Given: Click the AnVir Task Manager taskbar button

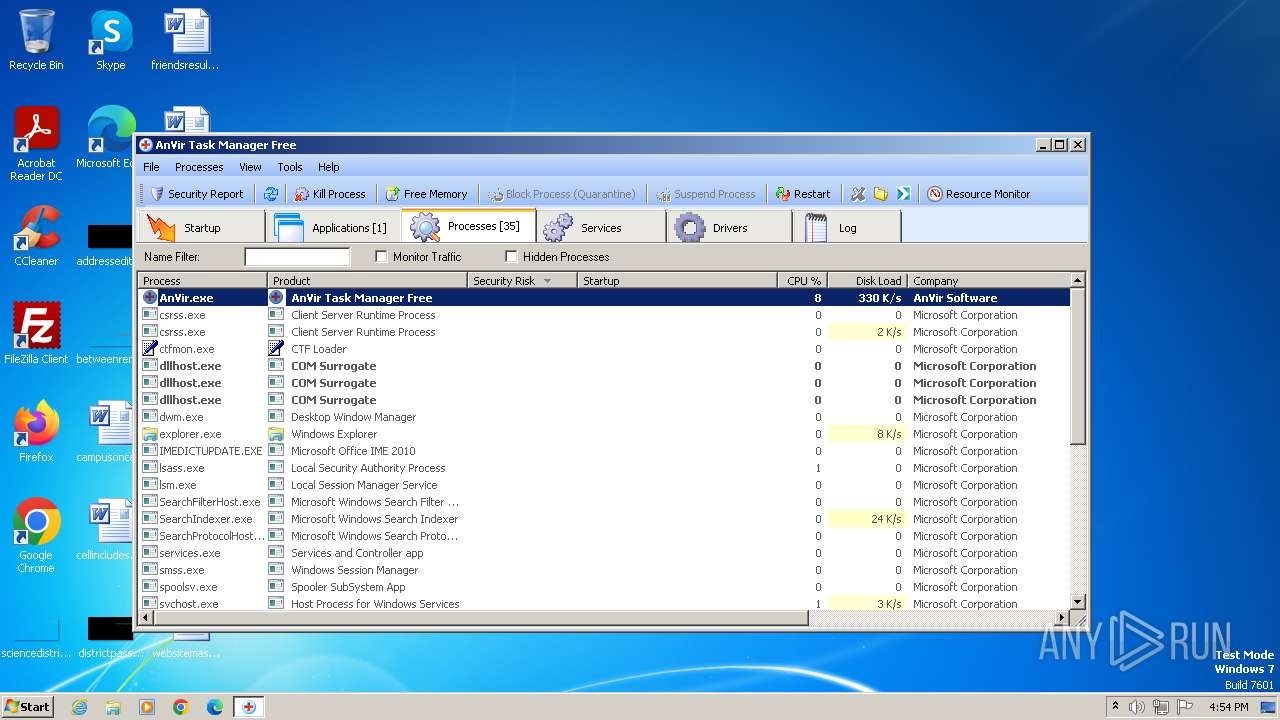Looking at the screenshot, I should click(248, 707).
